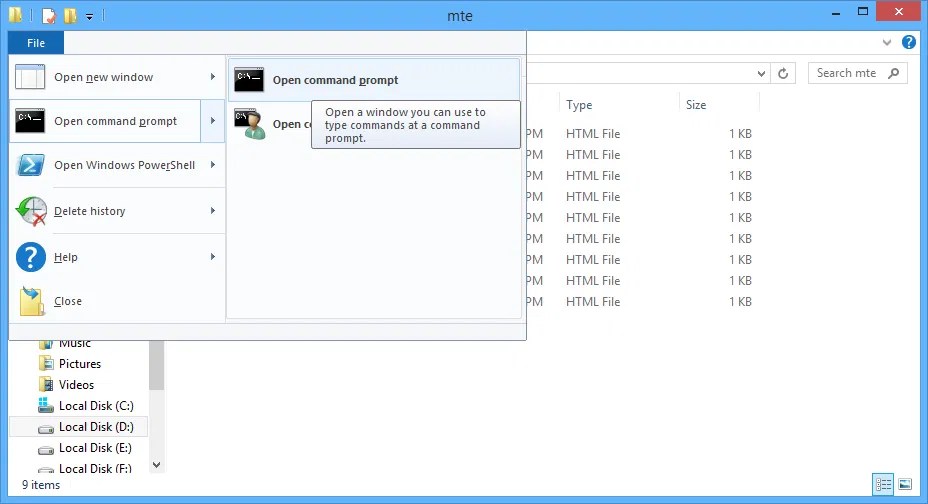Expand the Open Windows PowerShell submenu arrow

[212, 165]
